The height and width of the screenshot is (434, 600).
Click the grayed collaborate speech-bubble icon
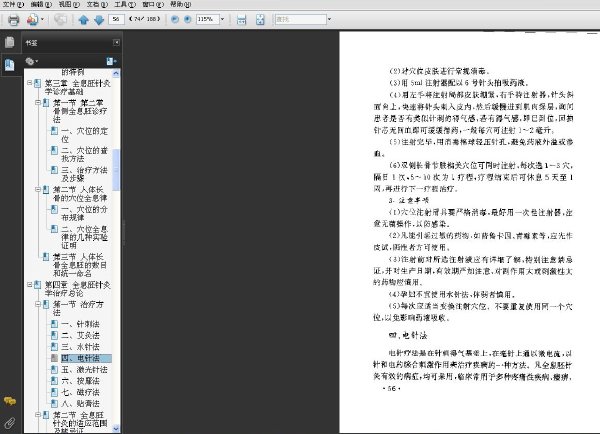click(x=60, y=19)
